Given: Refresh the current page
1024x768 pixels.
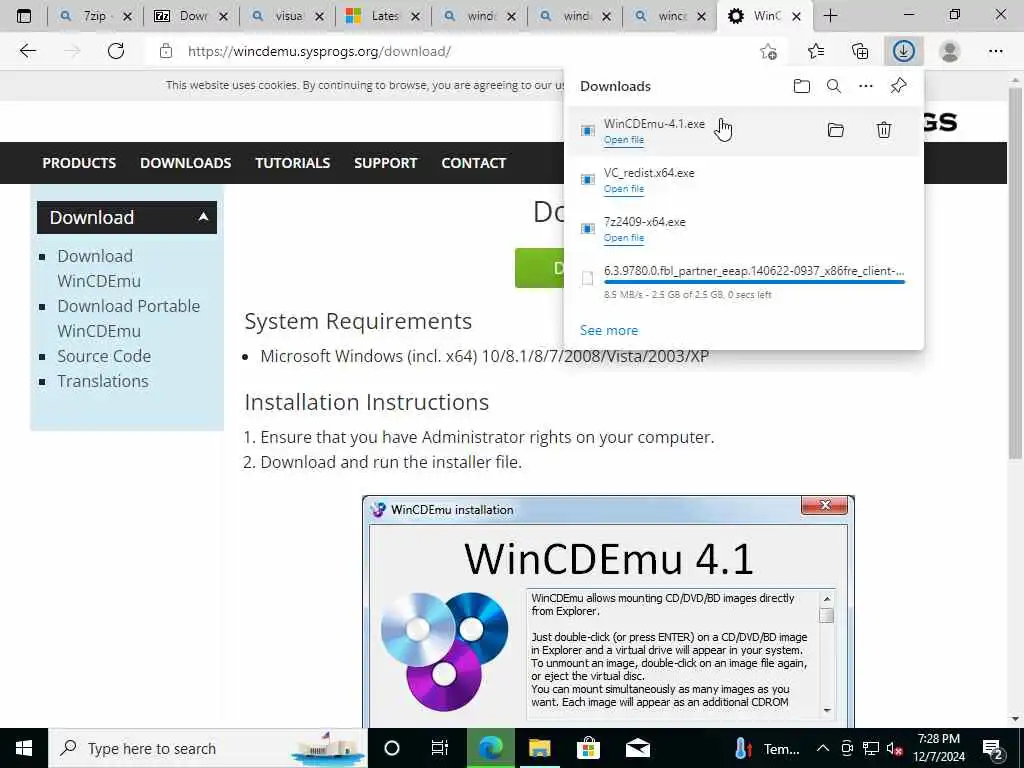Looking at the screenshot, I should coord(116,51).
